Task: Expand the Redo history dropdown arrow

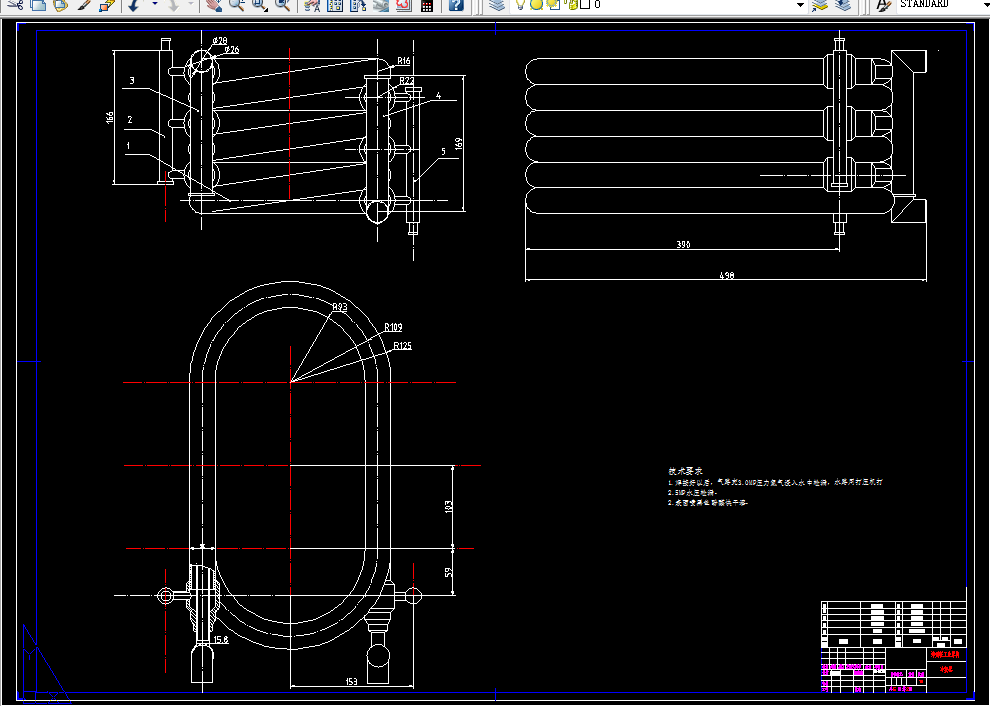Action: (191, 5)
